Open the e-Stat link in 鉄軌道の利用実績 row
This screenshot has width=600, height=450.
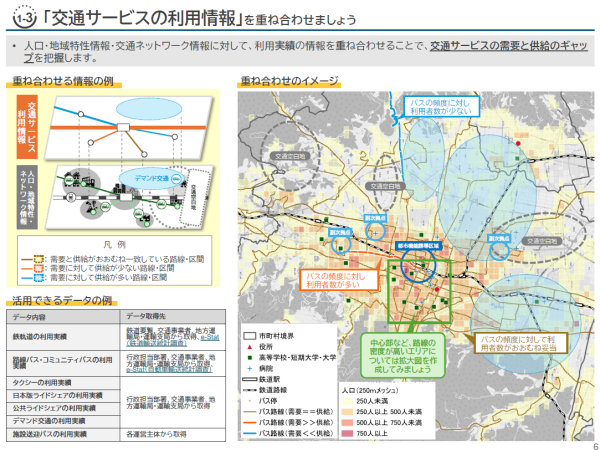click(210, 338)
